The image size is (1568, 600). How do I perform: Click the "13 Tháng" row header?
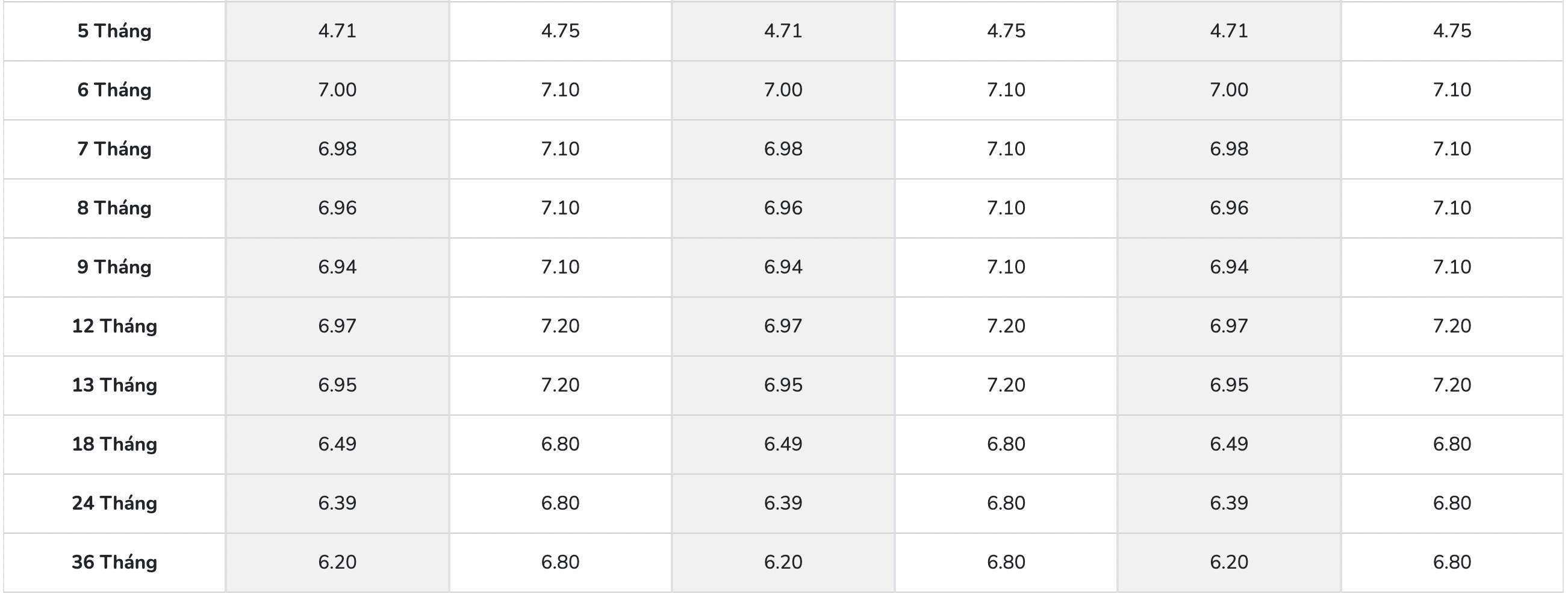click(114, 386)
